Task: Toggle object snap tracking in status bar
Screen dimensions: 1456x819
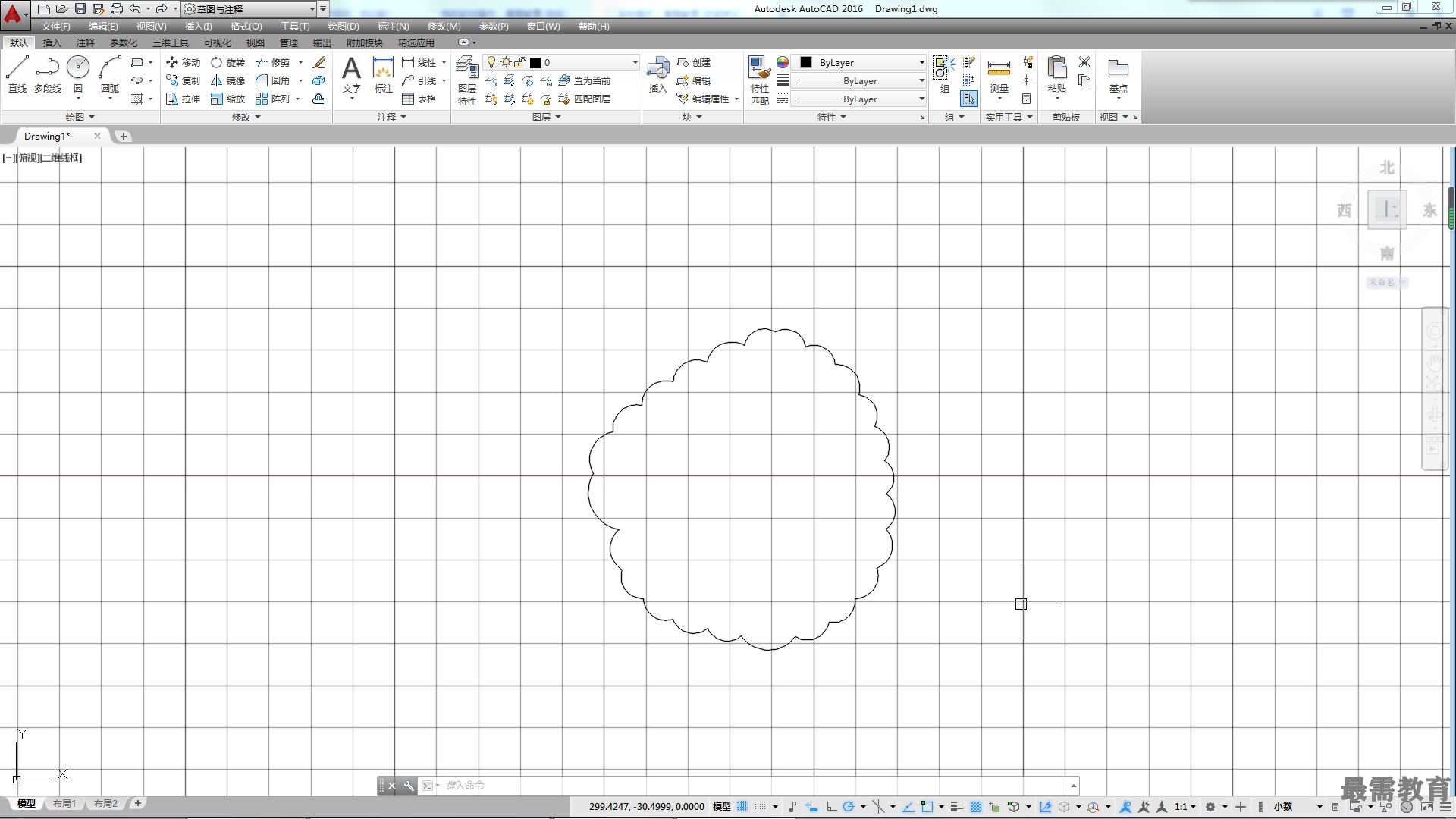Action: (x=908, y=807)
